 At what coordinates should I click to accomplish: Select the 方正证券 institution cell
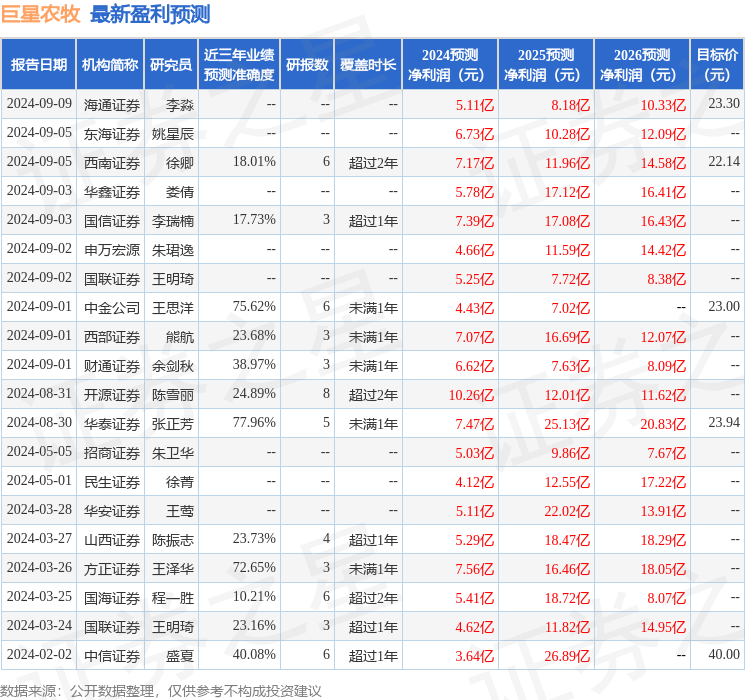click(x=112, y=569)
